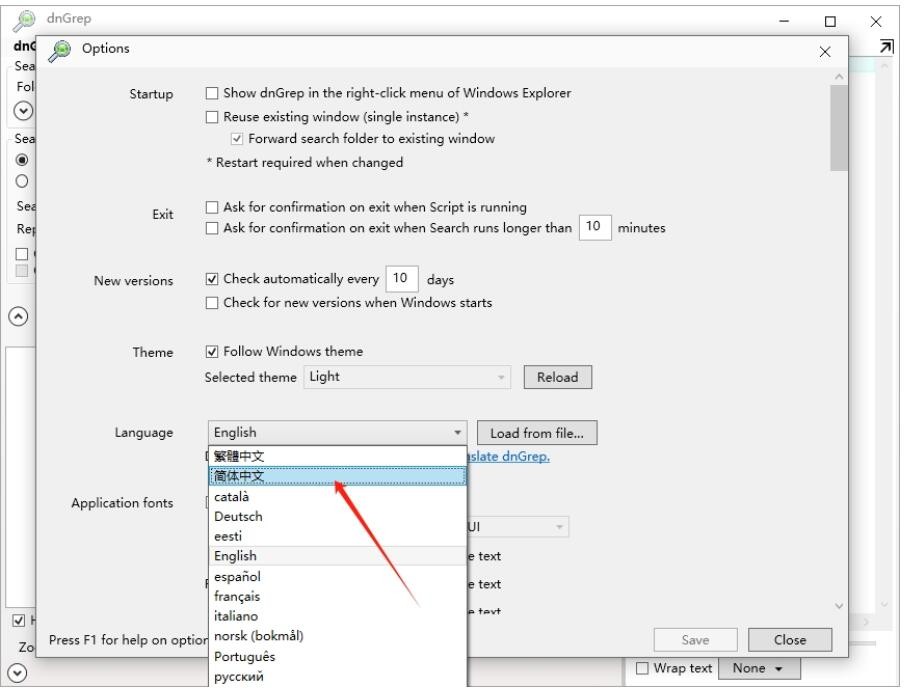Click the minutes value field showing 10
This screenshot has height=691, width=904.
pos(595,226)
